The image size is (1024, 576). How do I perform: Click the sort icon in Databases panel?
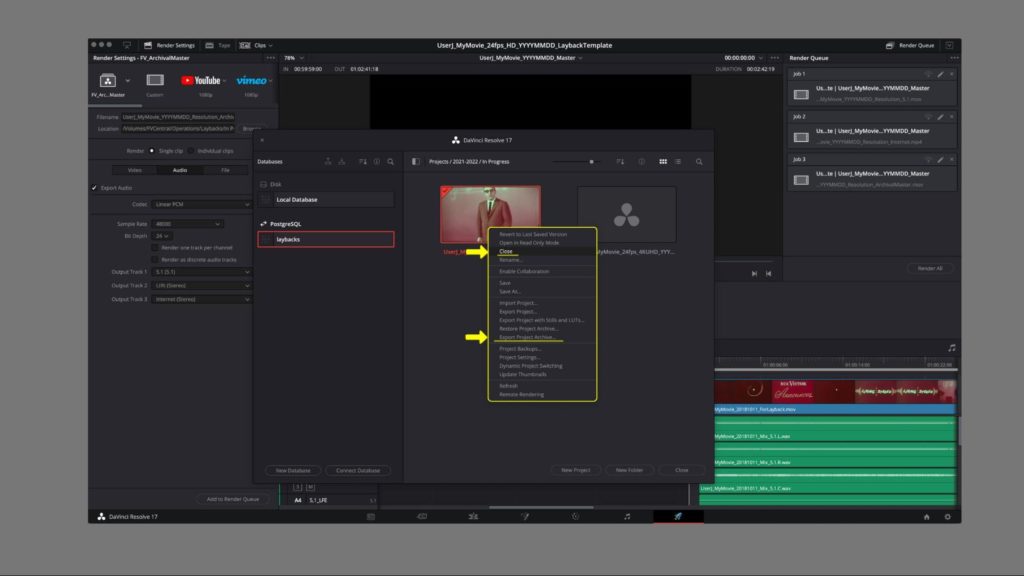pyautogui.click(x=362, y=161)
